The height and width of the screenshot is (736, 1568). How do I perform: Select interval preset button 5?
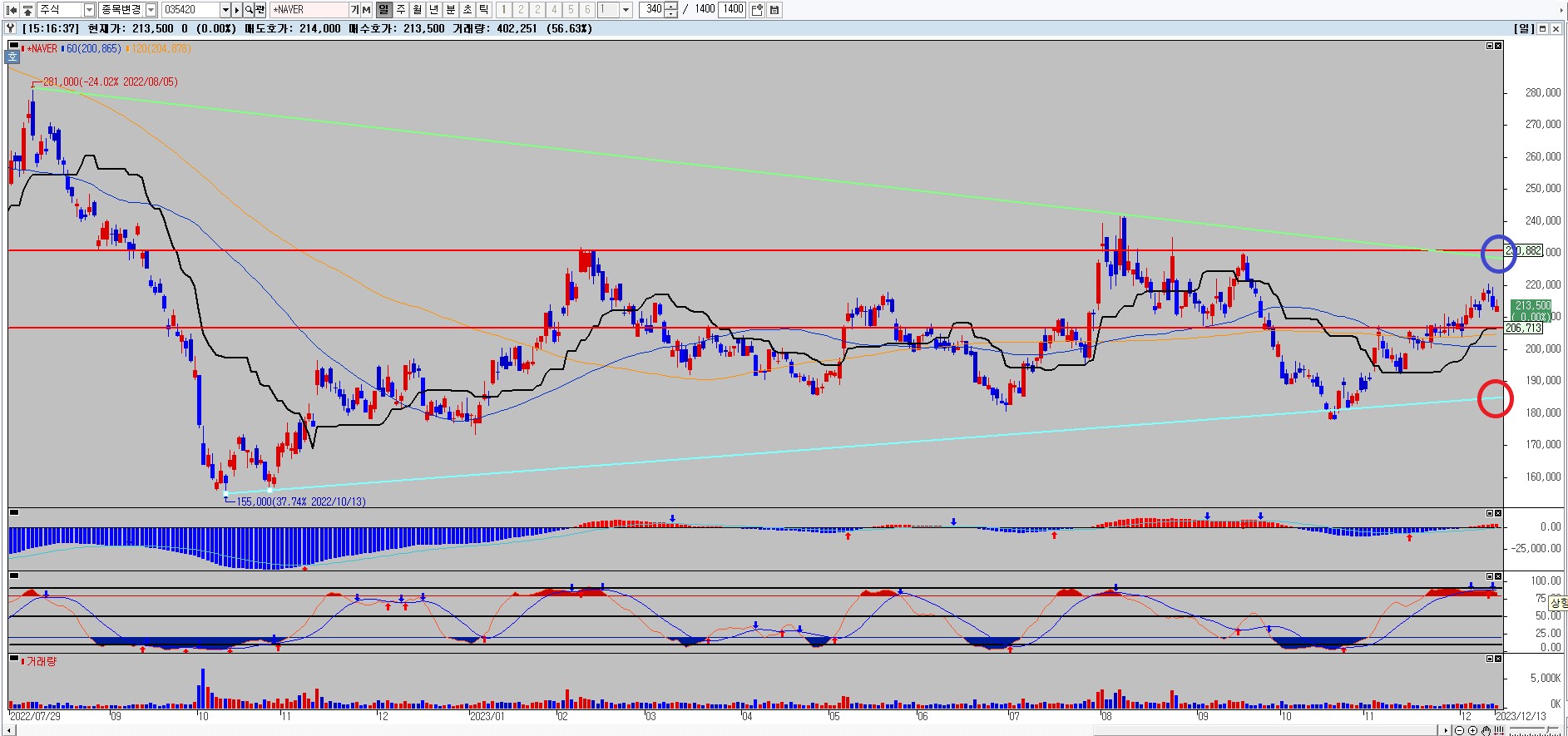(x=571, y=10)
